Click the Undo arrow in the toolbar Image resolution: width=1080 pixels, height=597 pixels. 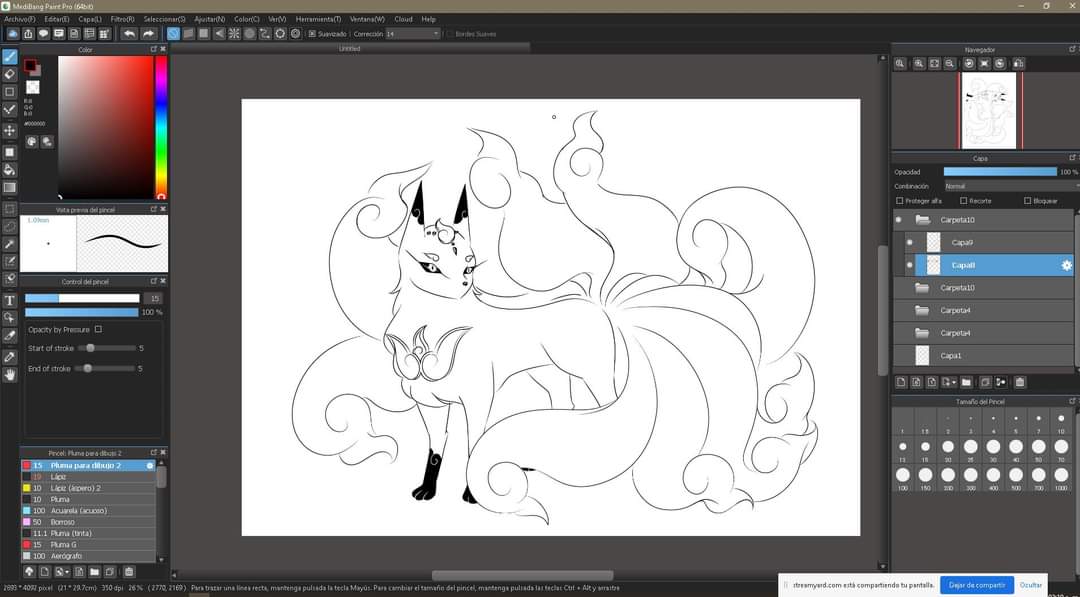129,33
